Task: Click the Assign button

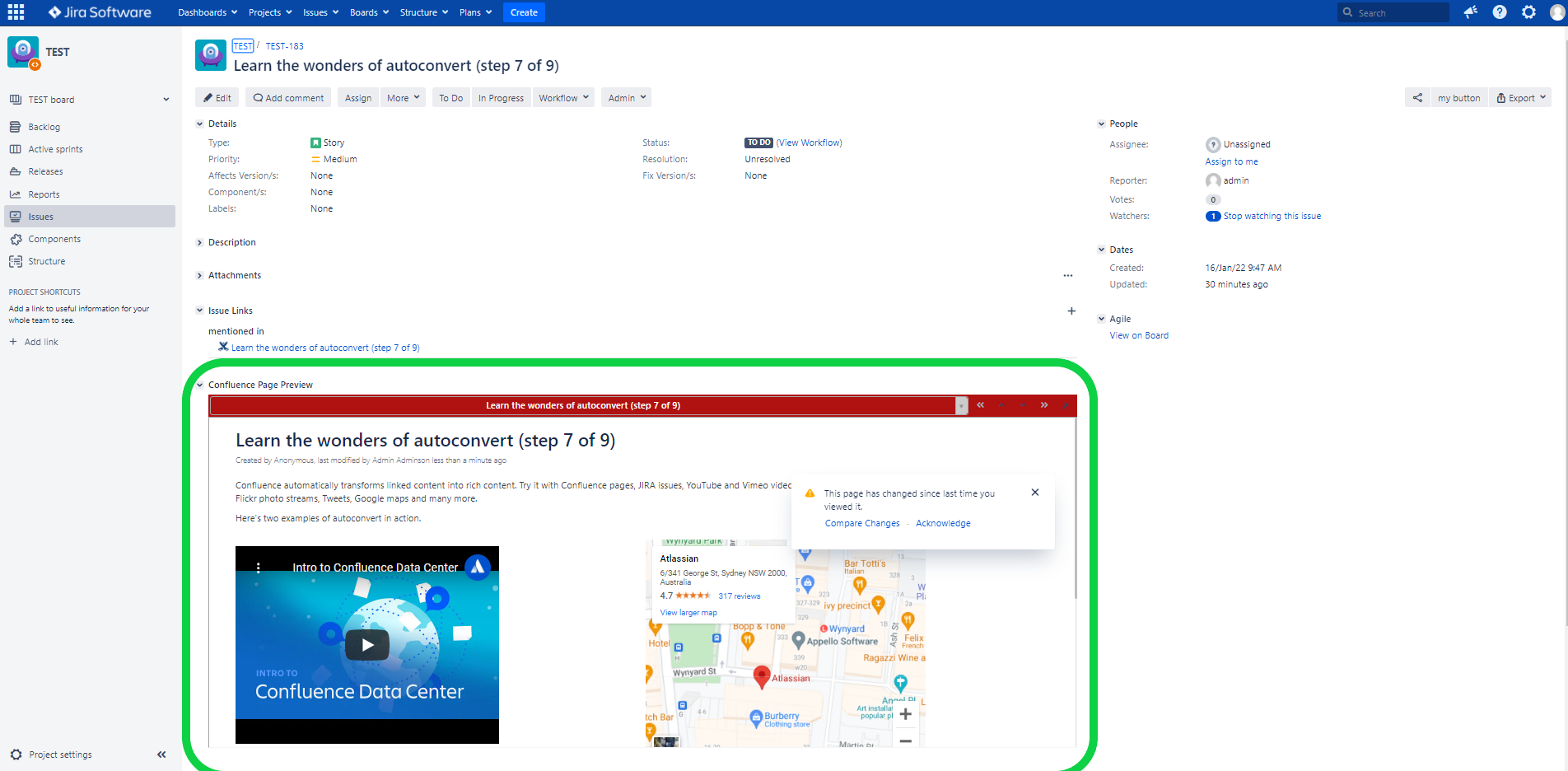Action: point(358,97)
